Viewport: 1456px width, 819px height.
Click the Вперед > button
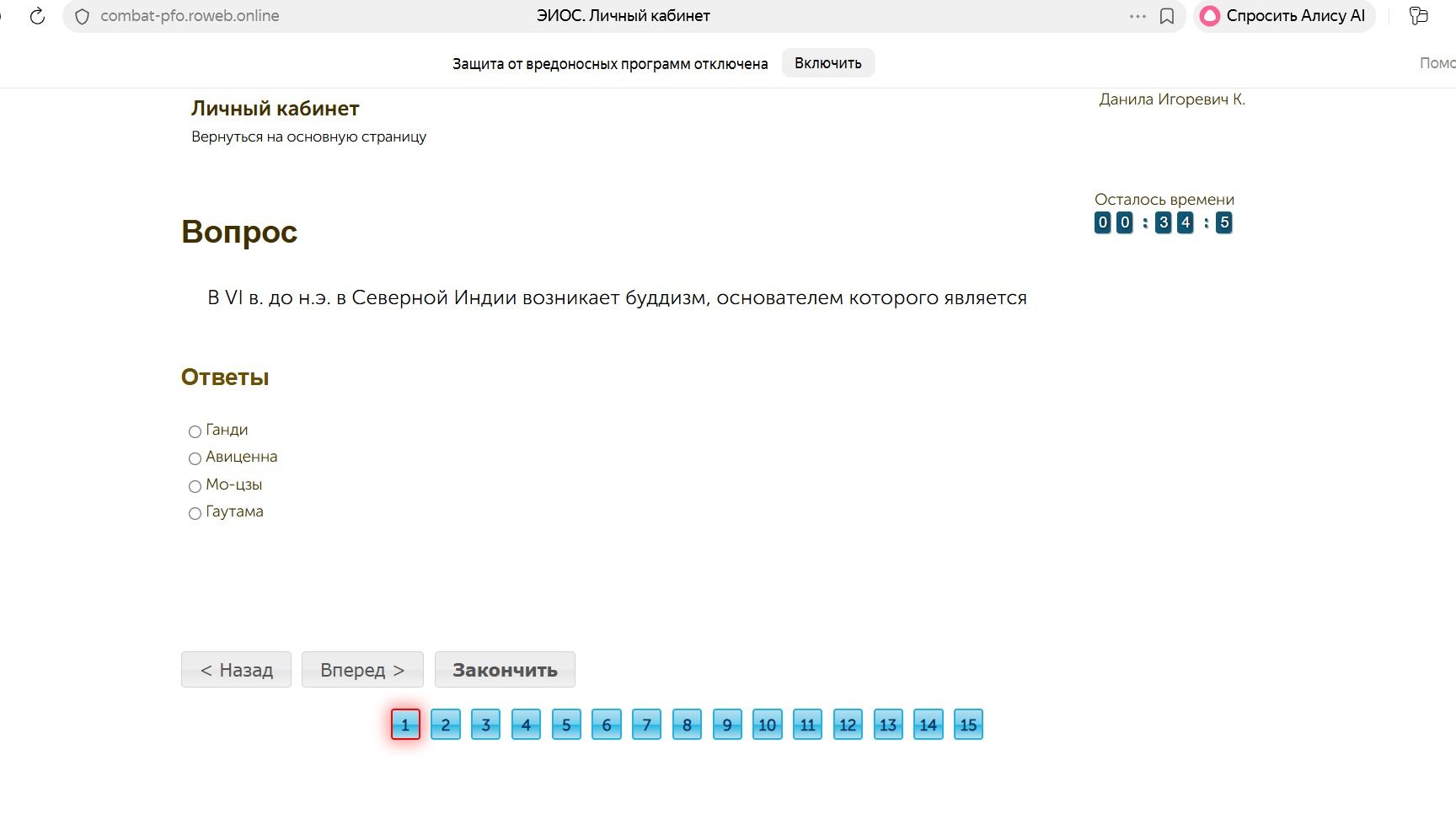[362, 670]
